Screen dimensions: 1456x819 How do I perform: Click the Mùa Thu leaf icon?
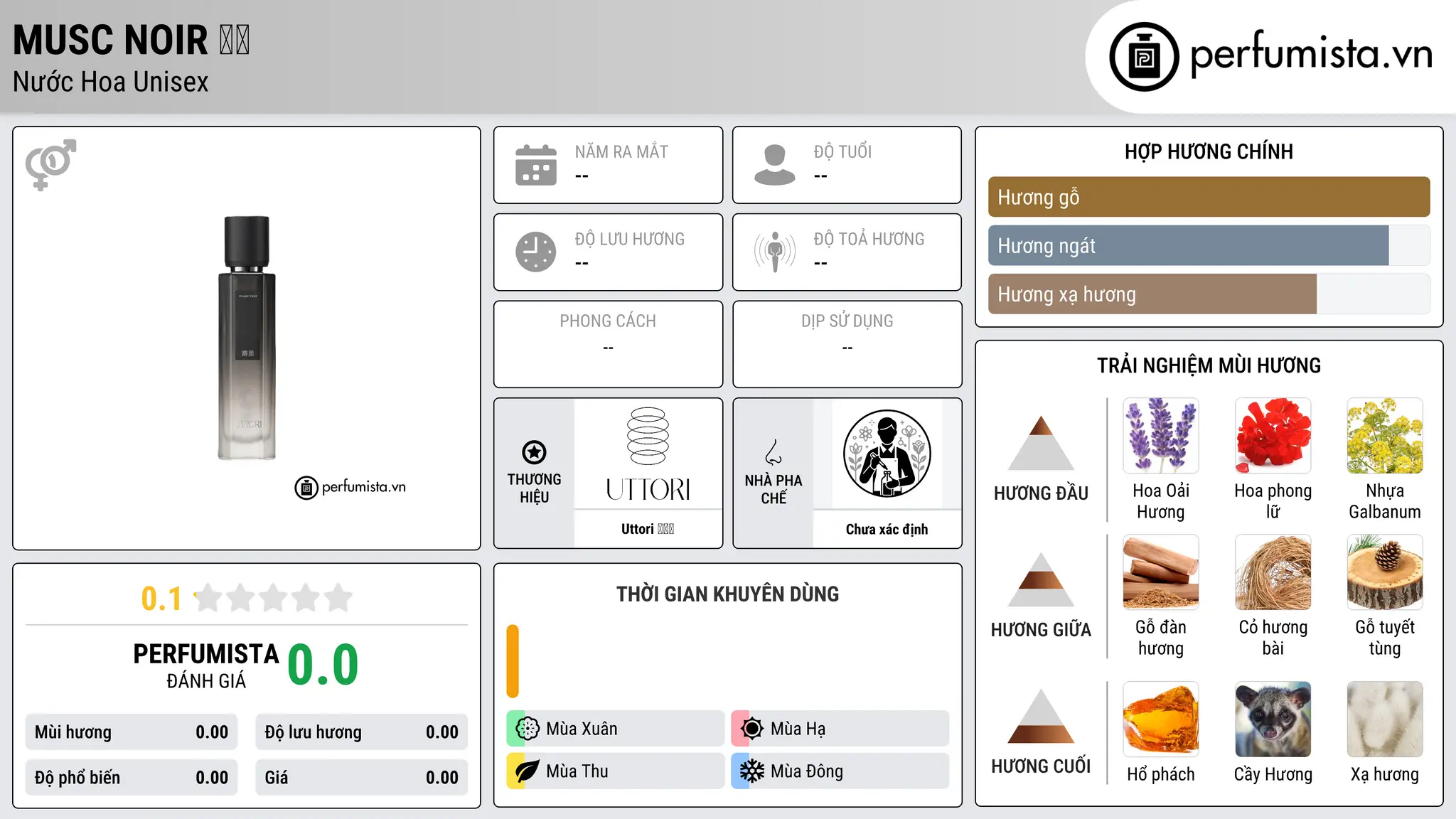coord(527,771)
